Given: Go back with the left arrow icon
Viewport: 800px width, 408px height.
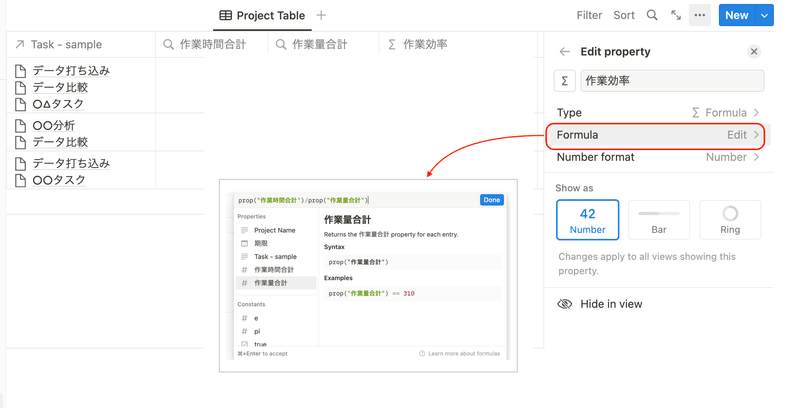Looking at the screenshot, I should 564,52.
